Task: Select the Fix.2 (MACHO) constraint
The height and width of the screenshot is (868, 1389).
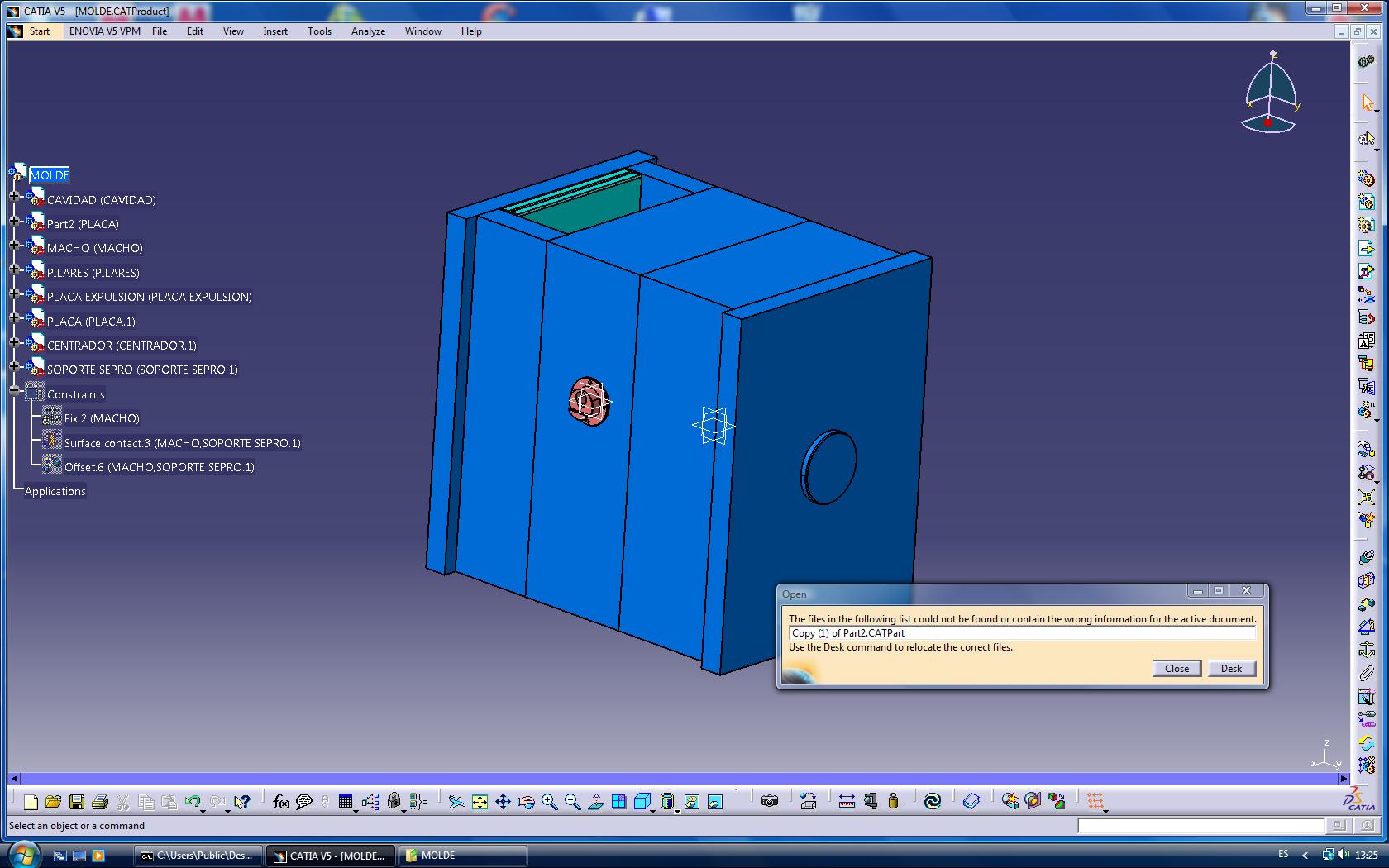Action: (x=101, y=418)
